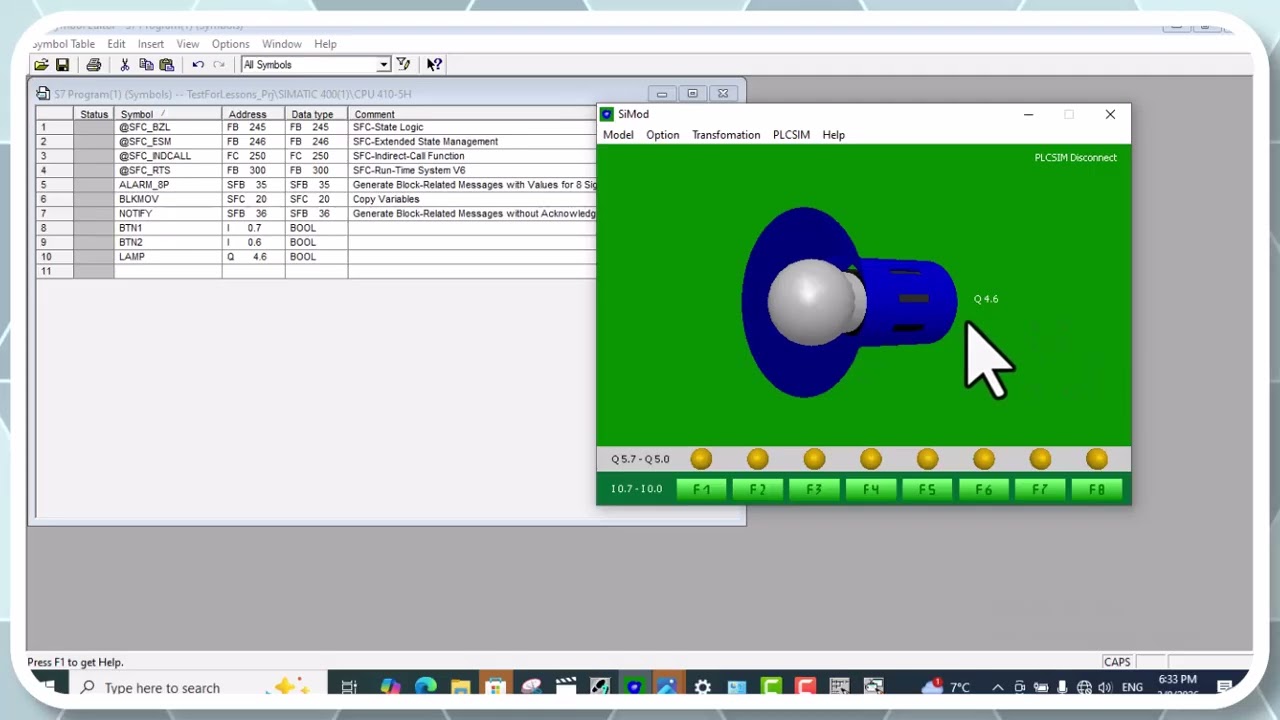Viewport: 1280px width, 720px height.
Task: Open Settings gear from the taskbar
Action: tap(703, 687)
